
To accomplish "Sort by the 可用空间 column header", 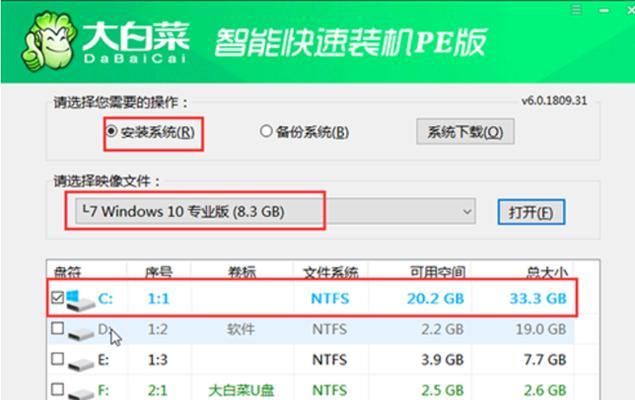I will click(x=437, y=272).
